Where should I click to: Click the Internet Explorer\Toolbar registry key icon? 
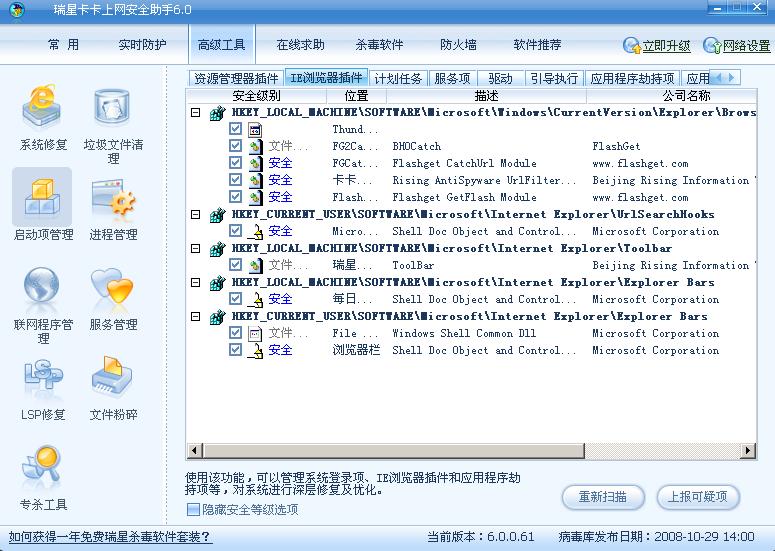[217, 249]
